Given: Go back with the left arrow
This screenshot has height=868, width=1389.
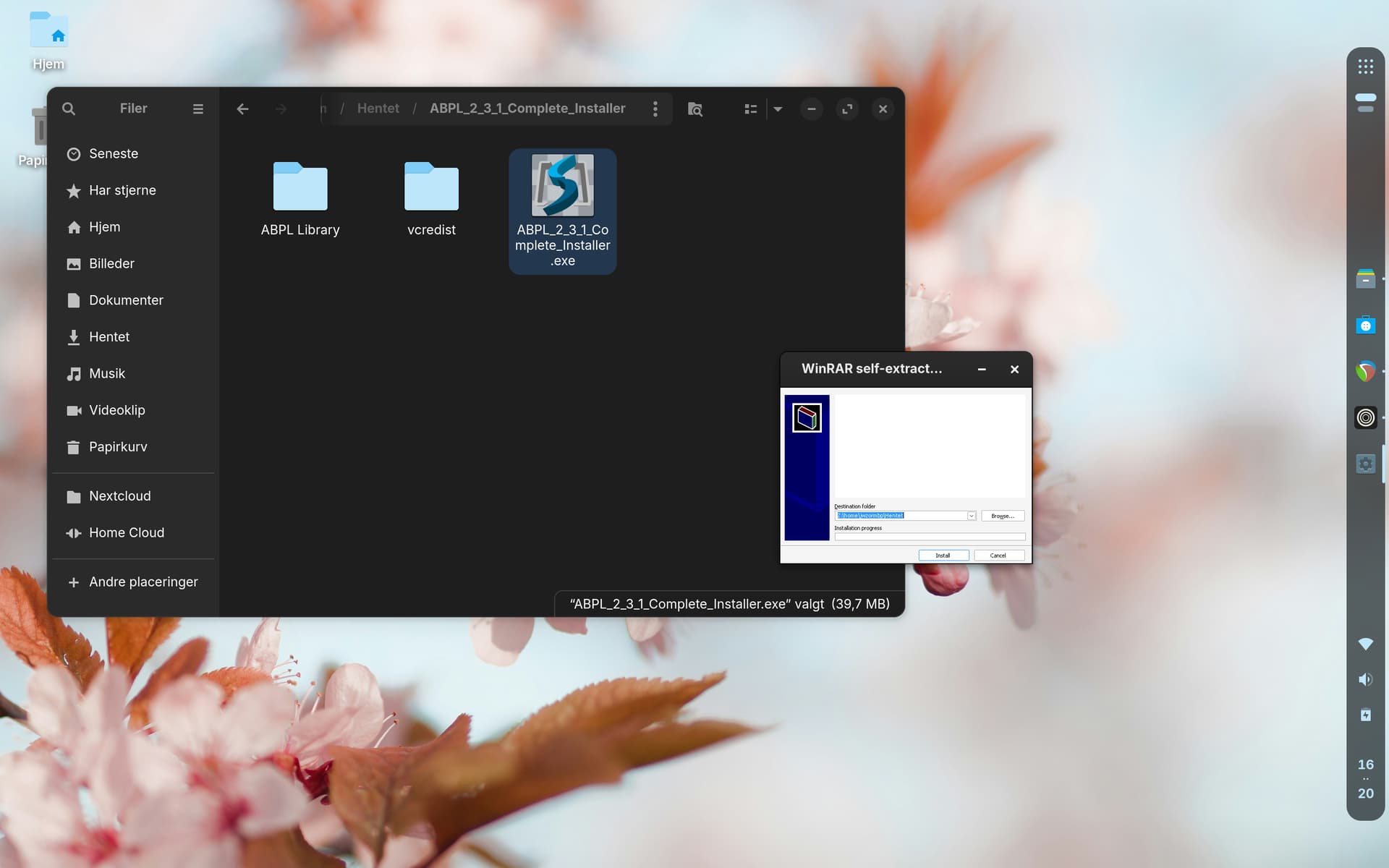Looking at the screenshot, I should (x=242, y=109).
